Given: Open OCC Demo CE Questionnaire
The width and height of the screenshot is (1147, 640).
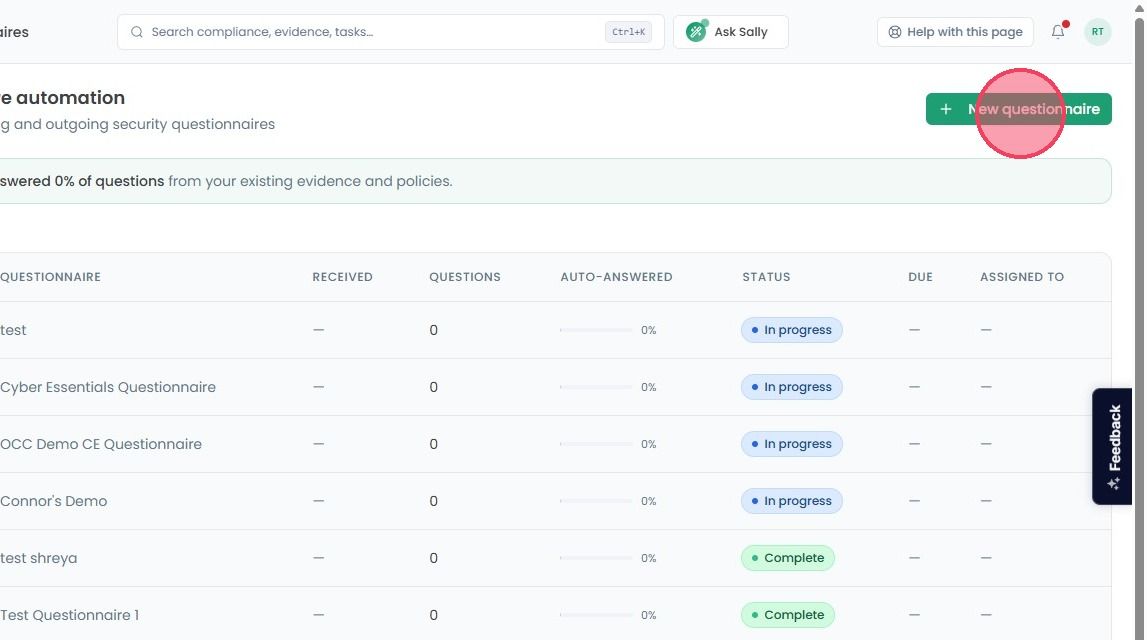Looking at the screenshot, I should point(101,444).
